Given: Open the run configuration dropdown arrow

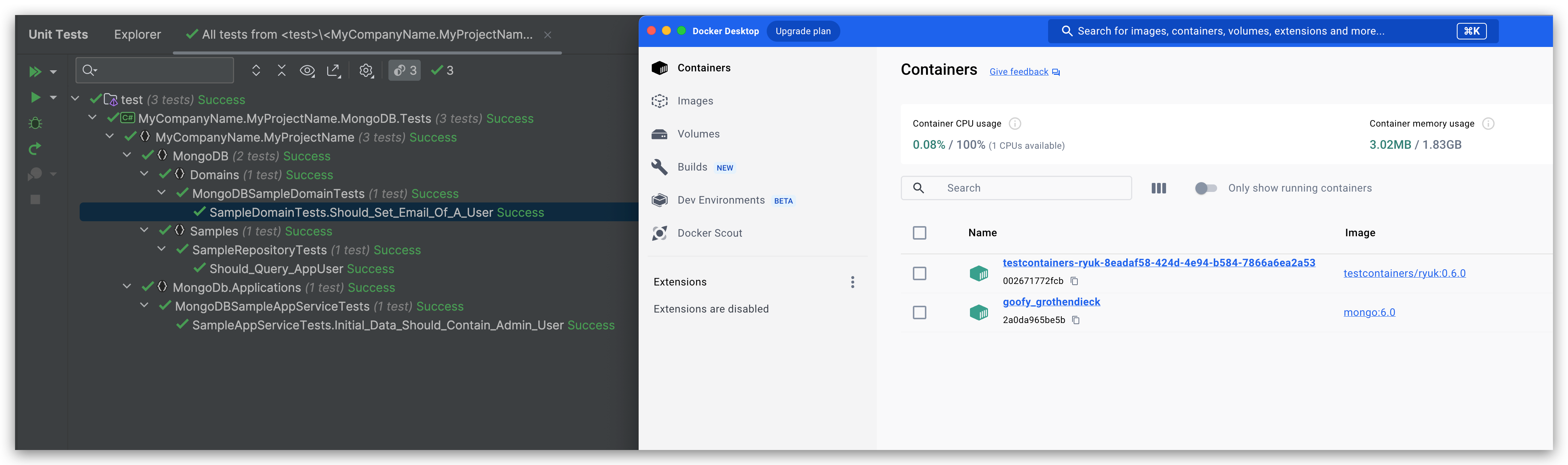Looking at the screenshot, I should coord(53,97).
